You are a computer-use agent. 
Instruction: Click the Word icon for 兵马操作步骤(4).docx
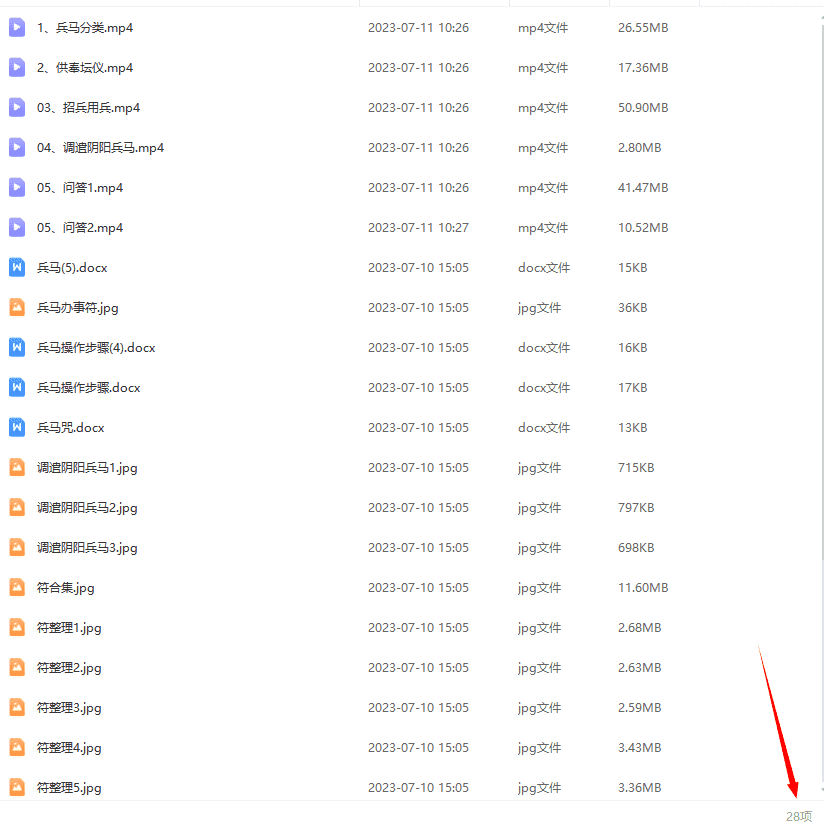[17, 348]
